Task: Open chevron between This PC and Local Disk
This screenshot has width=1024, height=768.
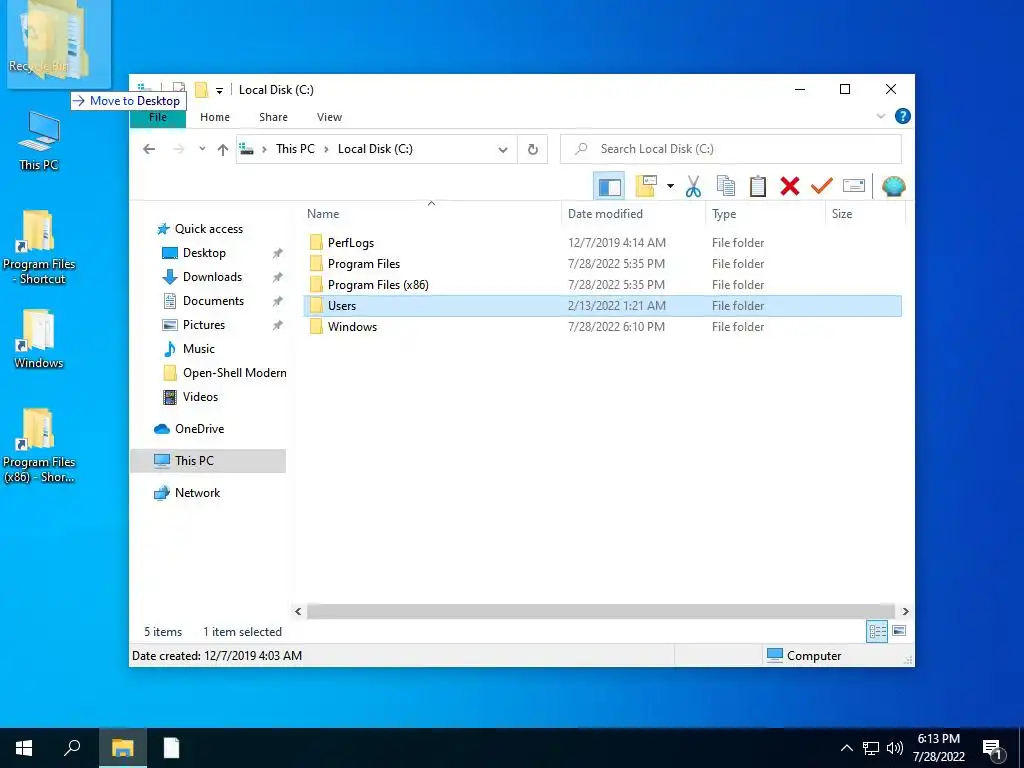Action: click(x=326, y=149)
